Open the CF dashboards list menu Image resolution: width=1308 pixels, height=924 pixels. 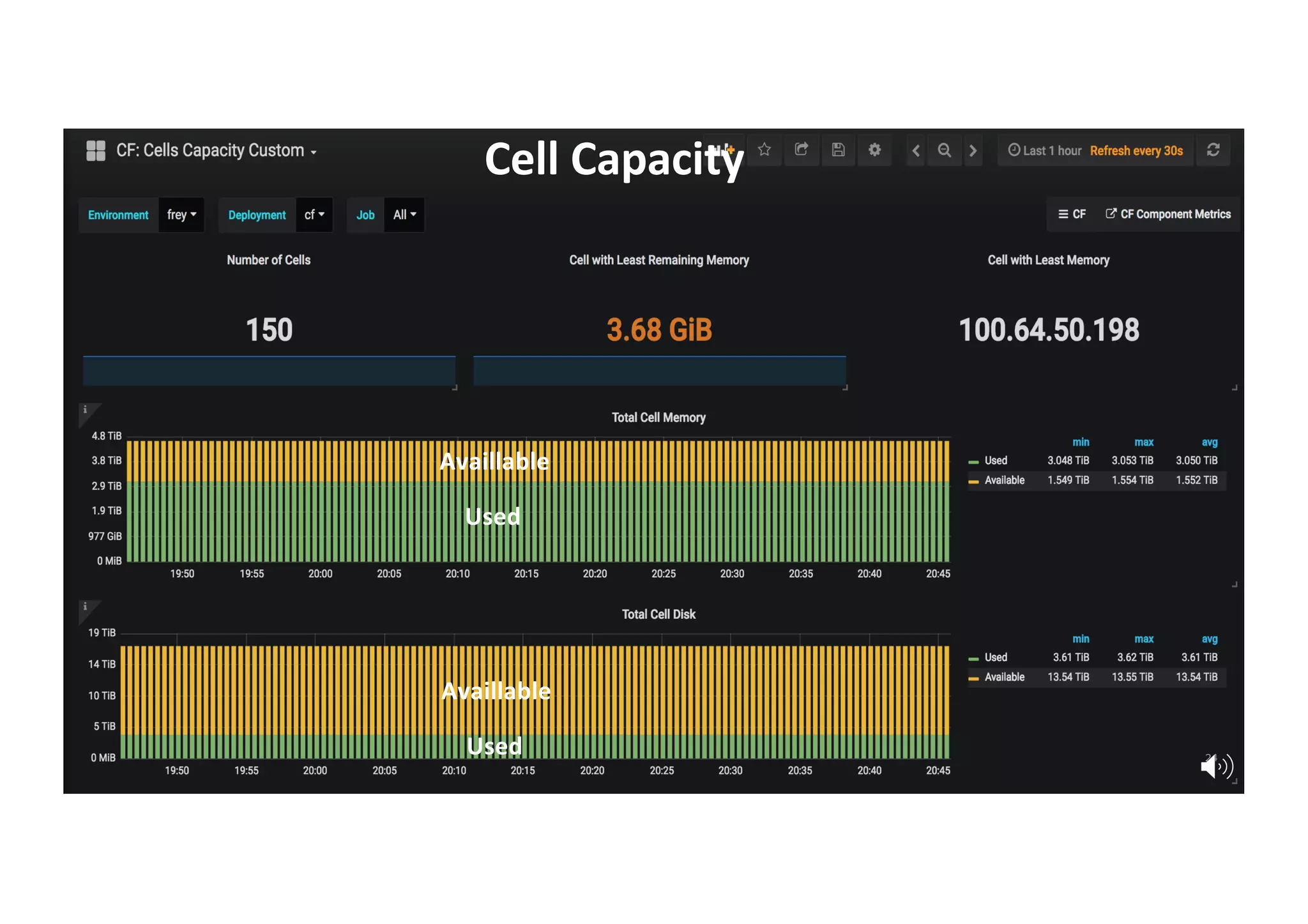1072,215
